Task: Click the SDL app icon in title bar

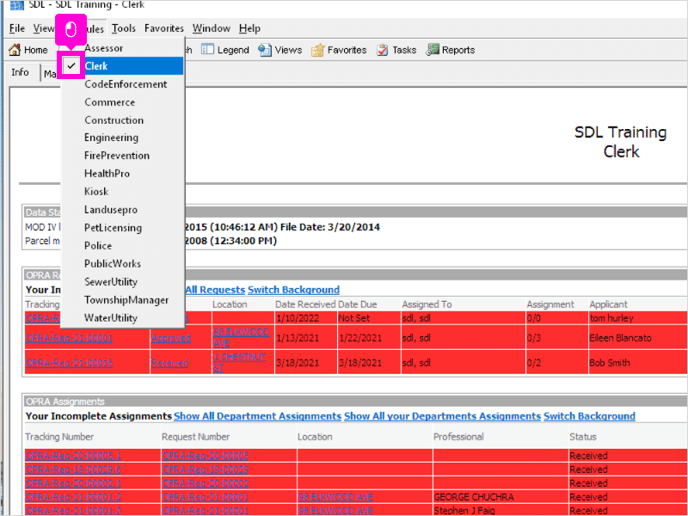Action: [17, 5]
